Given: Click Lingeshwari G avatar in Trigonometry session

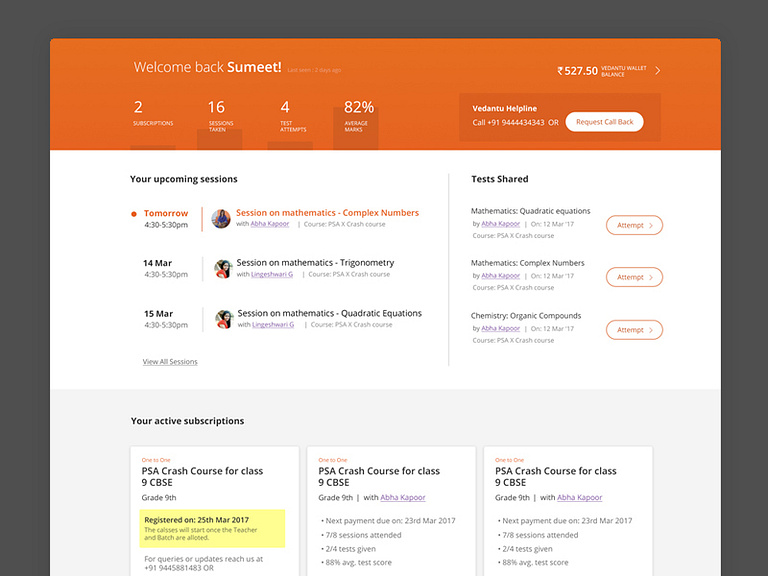Looking at the screenshot, I should pos(223,269).
